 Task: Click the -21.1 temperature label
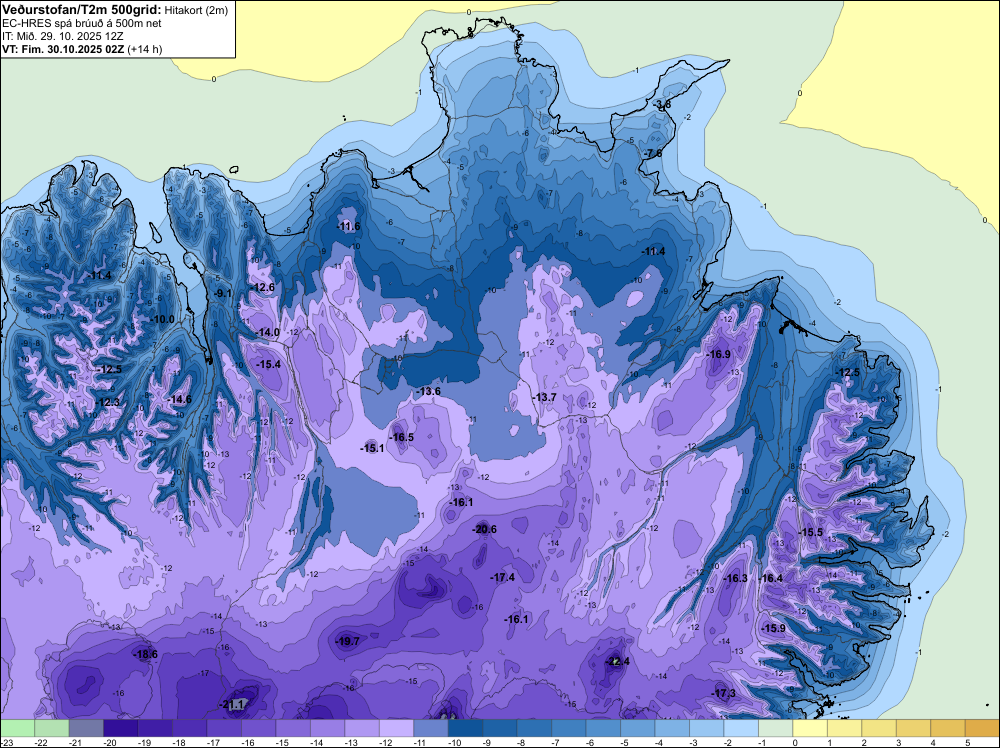click(x=233, y=704)
